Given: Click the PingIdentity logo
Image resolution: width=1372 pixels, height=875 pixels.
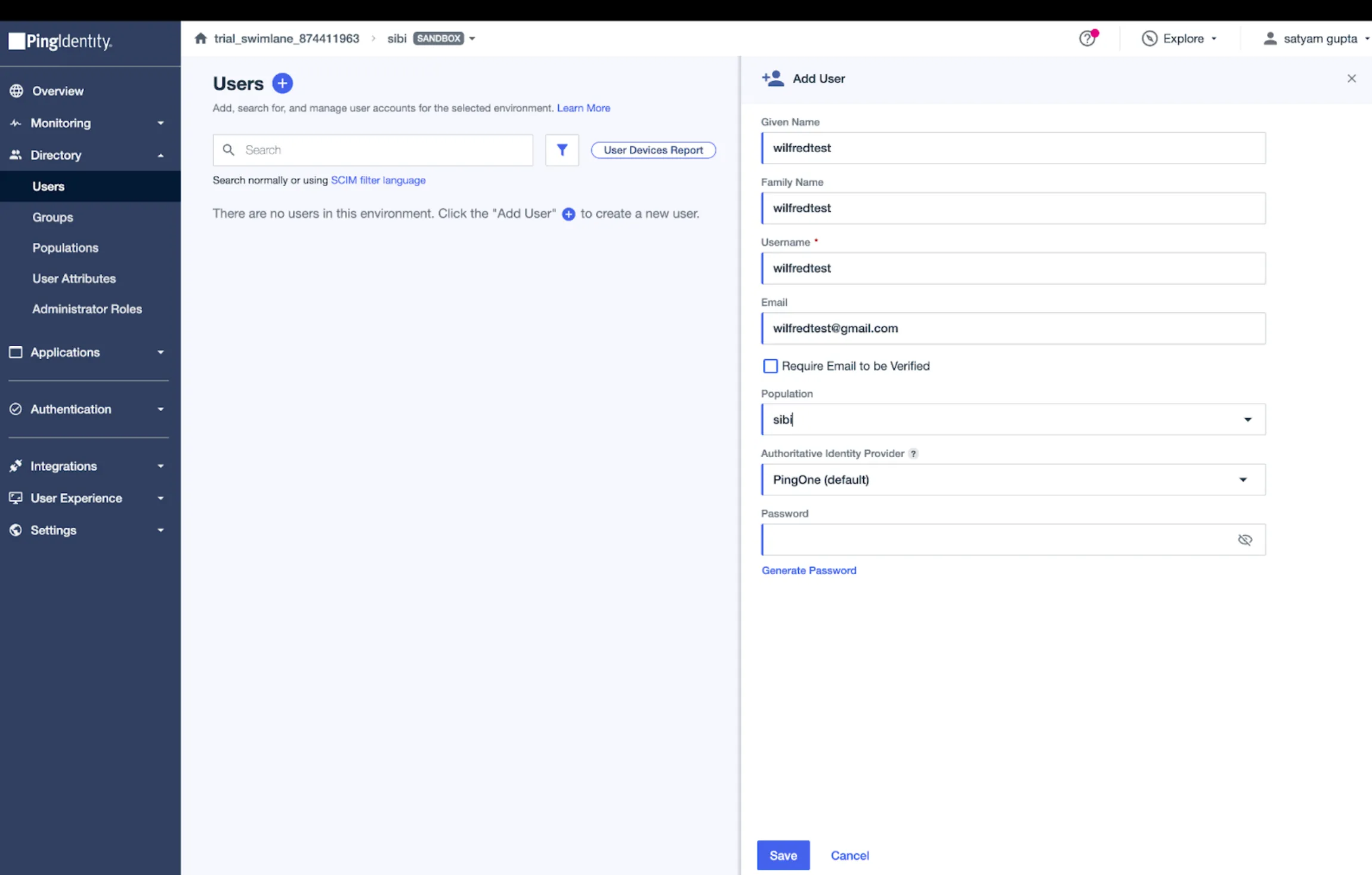Looking at the screenshot, I should click(60, 41).
